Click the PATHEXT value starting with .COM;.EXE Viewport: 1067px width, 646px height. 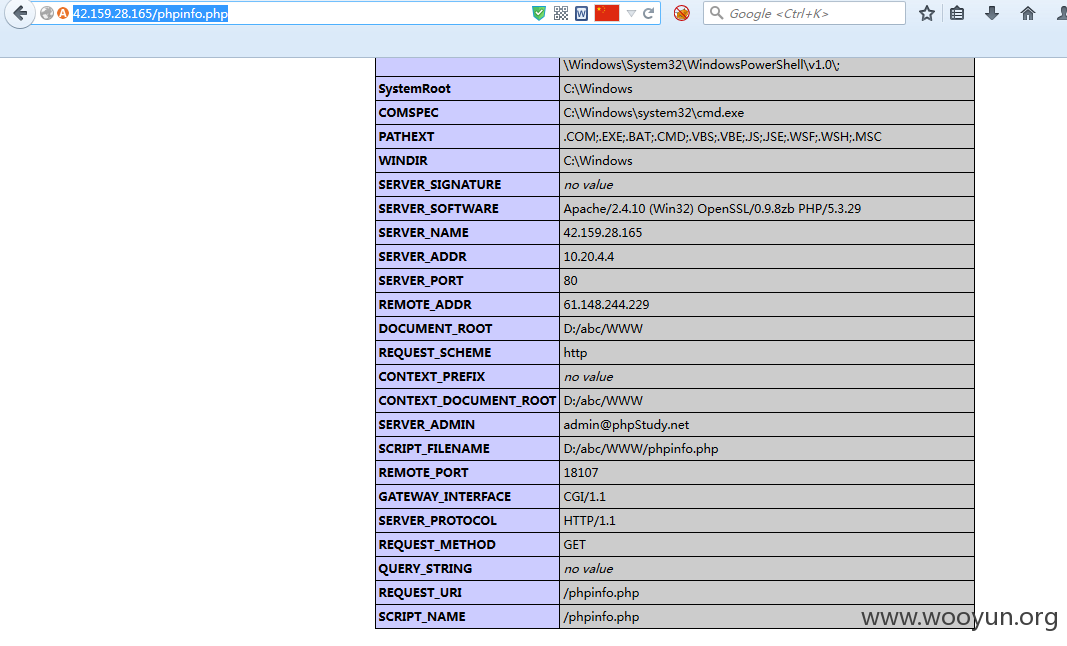point(722,136)
